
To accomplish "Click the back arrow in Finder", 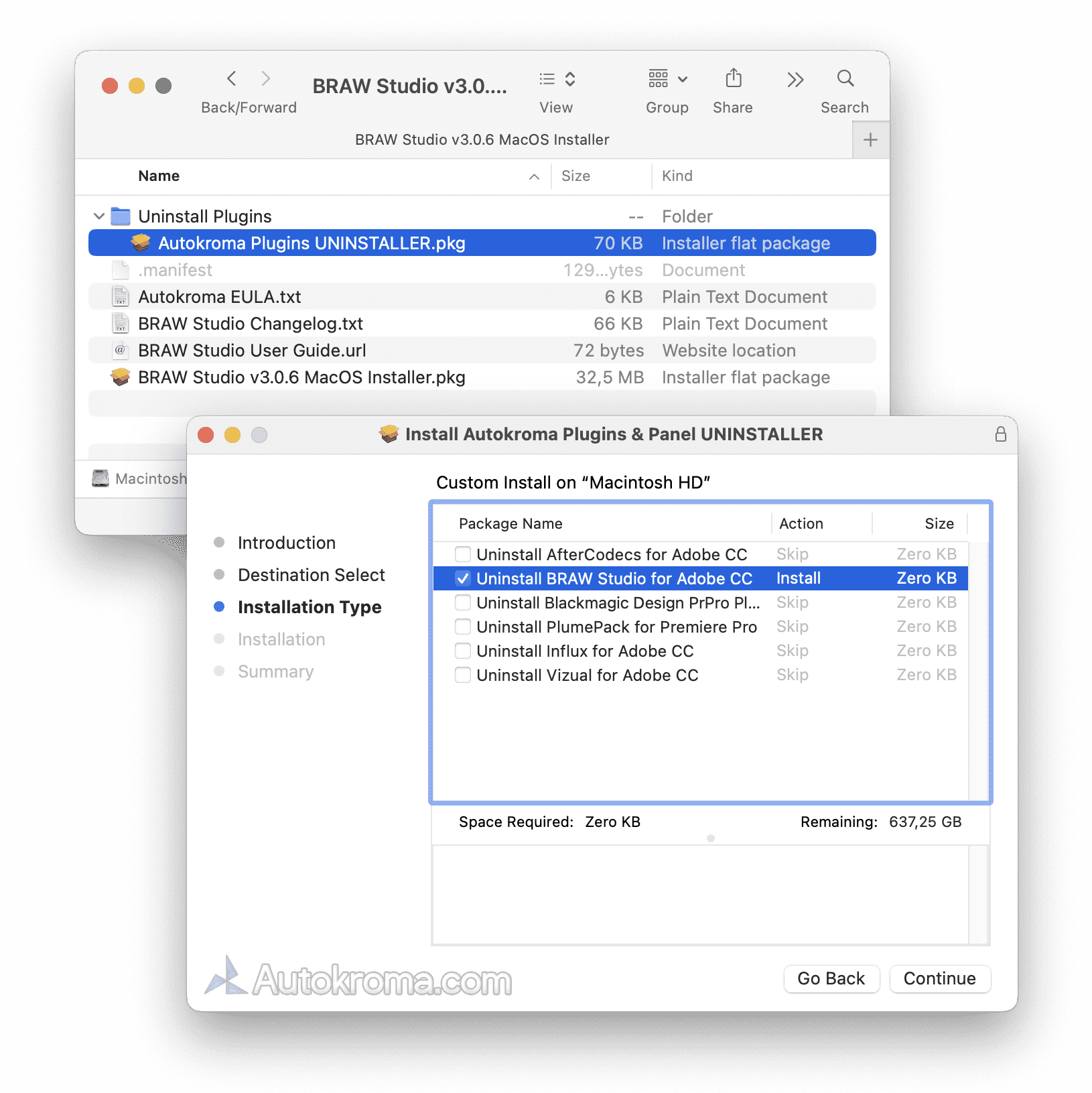I will pos(232,79).
